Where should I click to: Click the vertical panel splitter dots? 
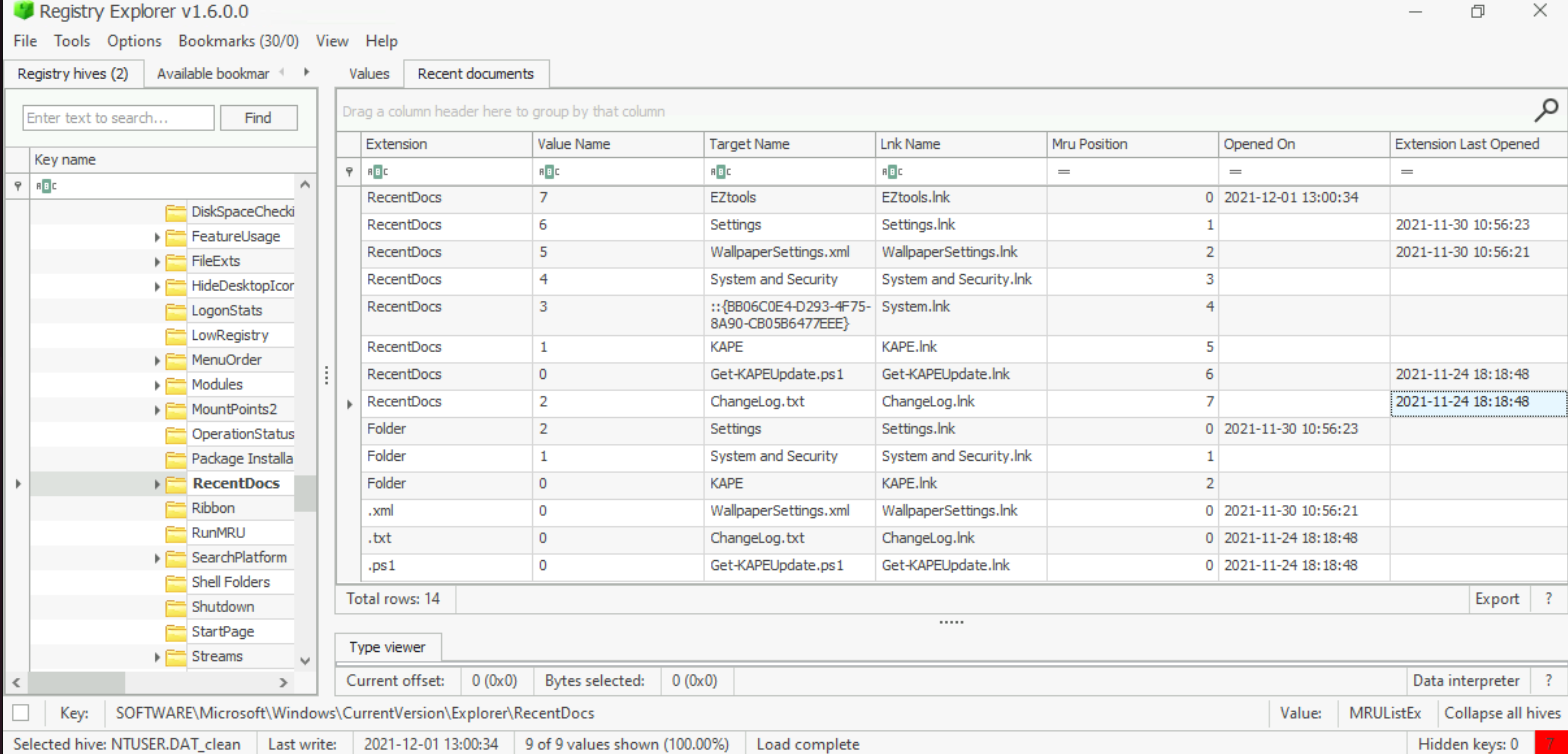[327, 375]
